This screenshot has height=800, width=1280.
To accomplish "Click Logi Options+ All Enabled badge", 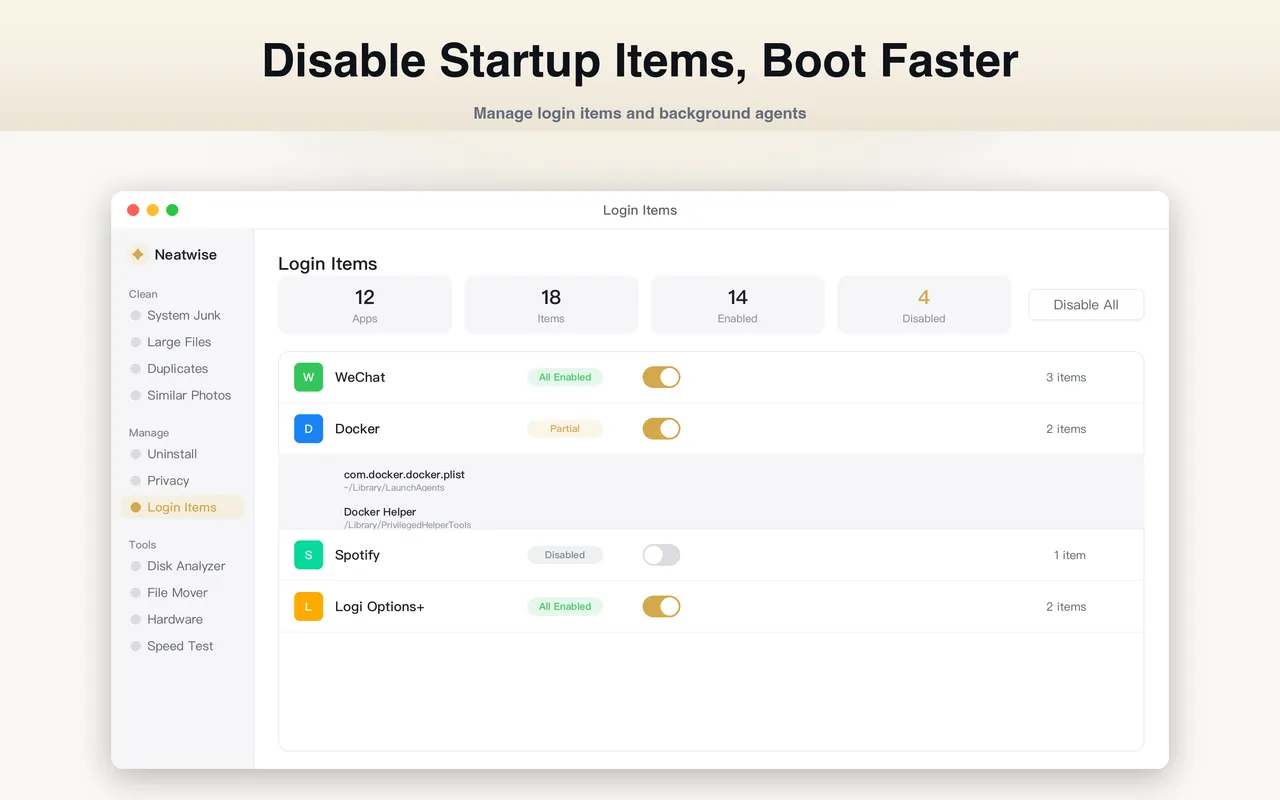I will [565, 607].
